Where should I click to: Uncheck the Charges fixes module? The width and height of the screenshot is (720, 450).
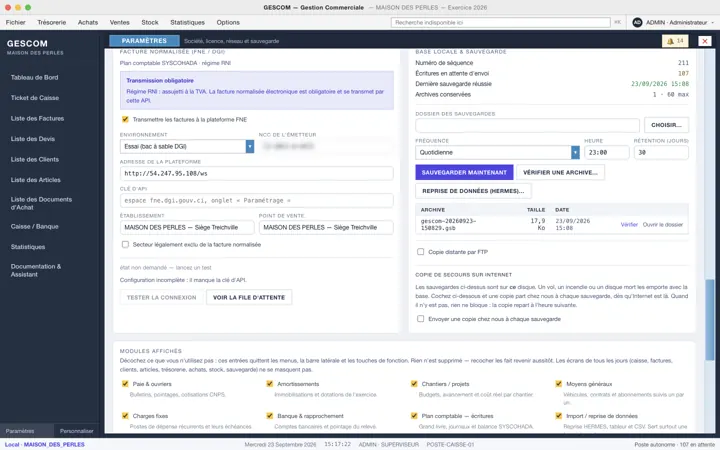coord(125,416)
